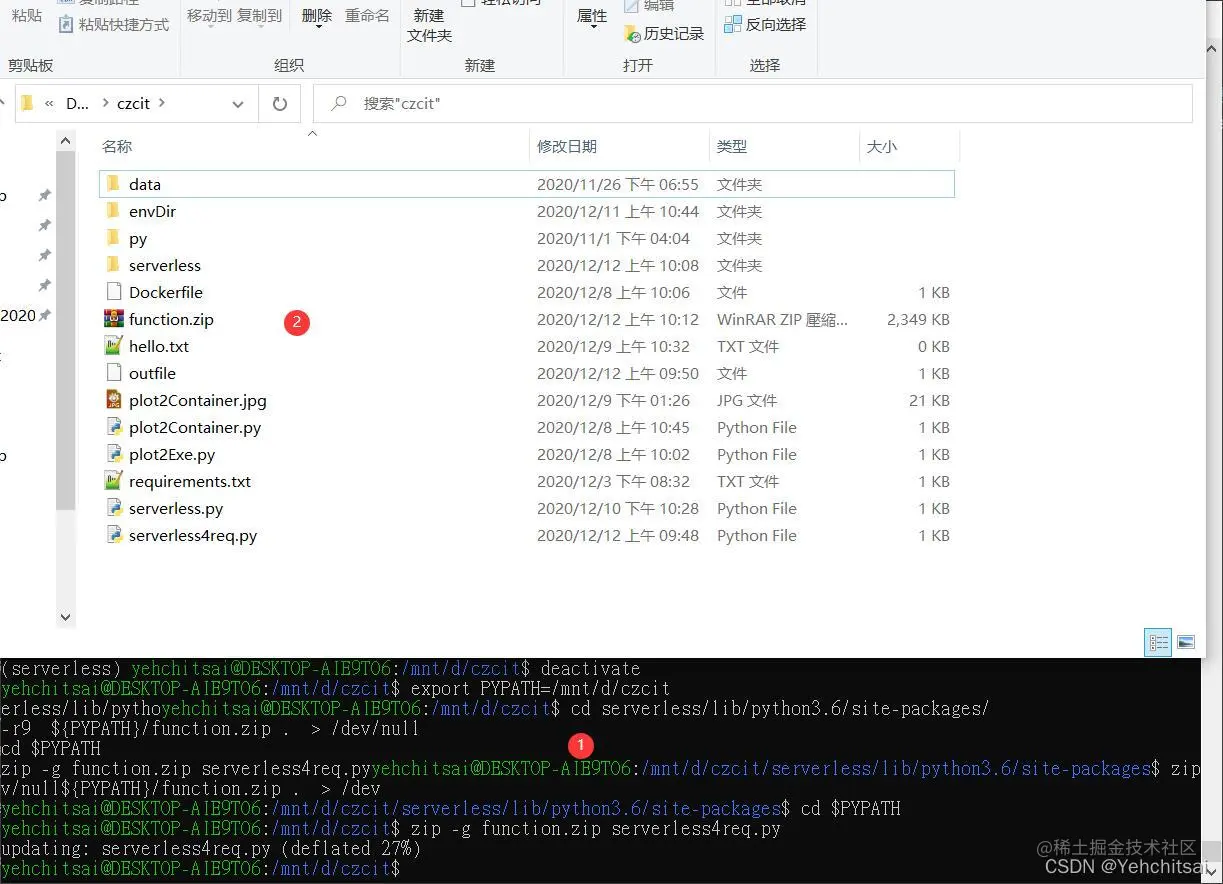
Task: Click the terminal line 'updating: serverless4req.py (deflated 27%)'
Action: [211, 848]
